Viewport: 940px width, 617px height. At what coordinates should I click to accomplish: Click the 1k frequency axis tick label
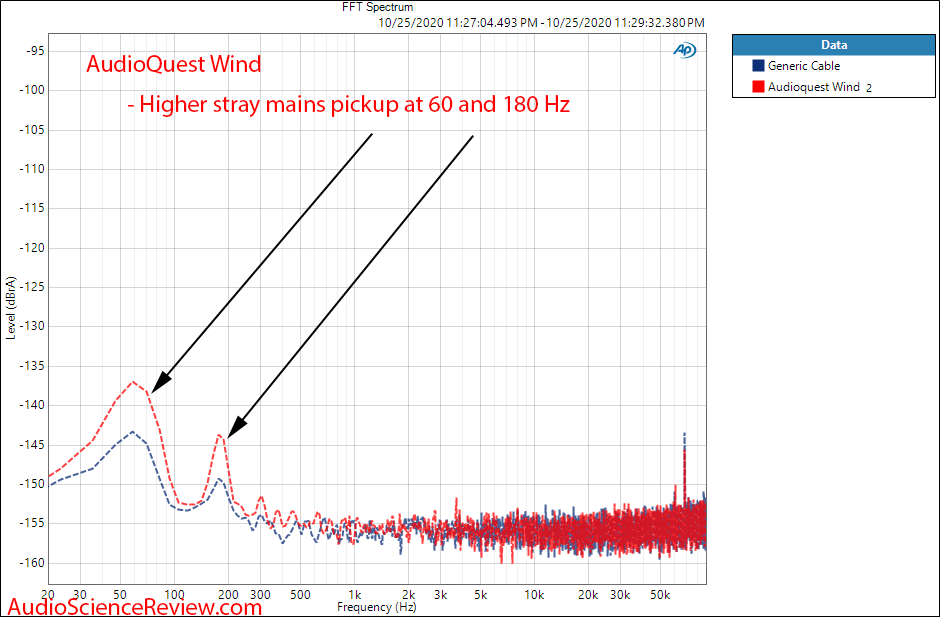355,595
